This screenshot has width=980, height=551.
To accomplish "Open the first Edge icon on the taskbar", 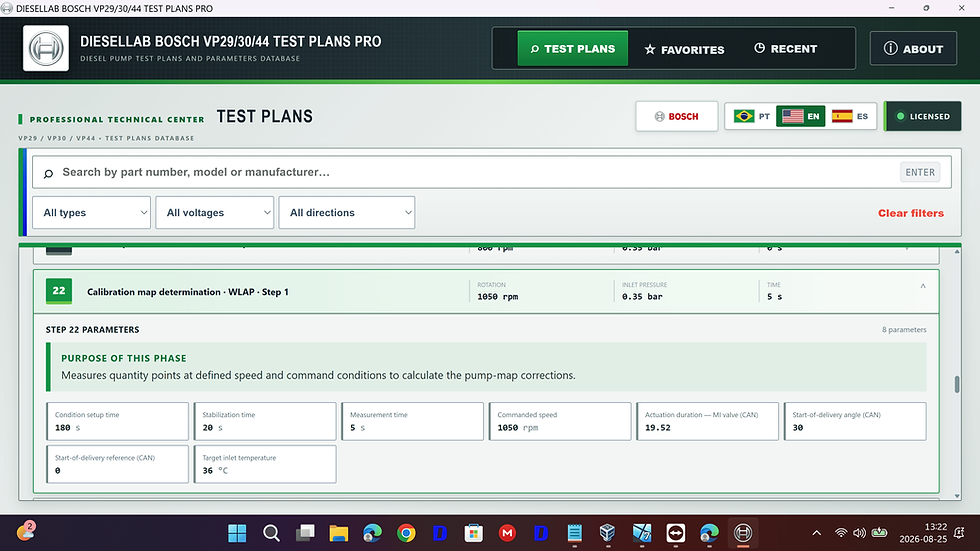I will click(372, 533).
